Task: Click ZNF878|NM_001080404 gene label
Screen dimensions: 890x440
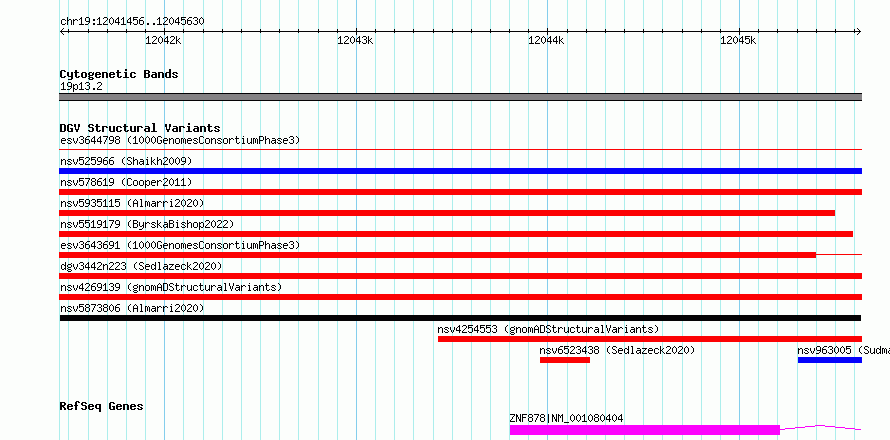Action: (566, 418)
